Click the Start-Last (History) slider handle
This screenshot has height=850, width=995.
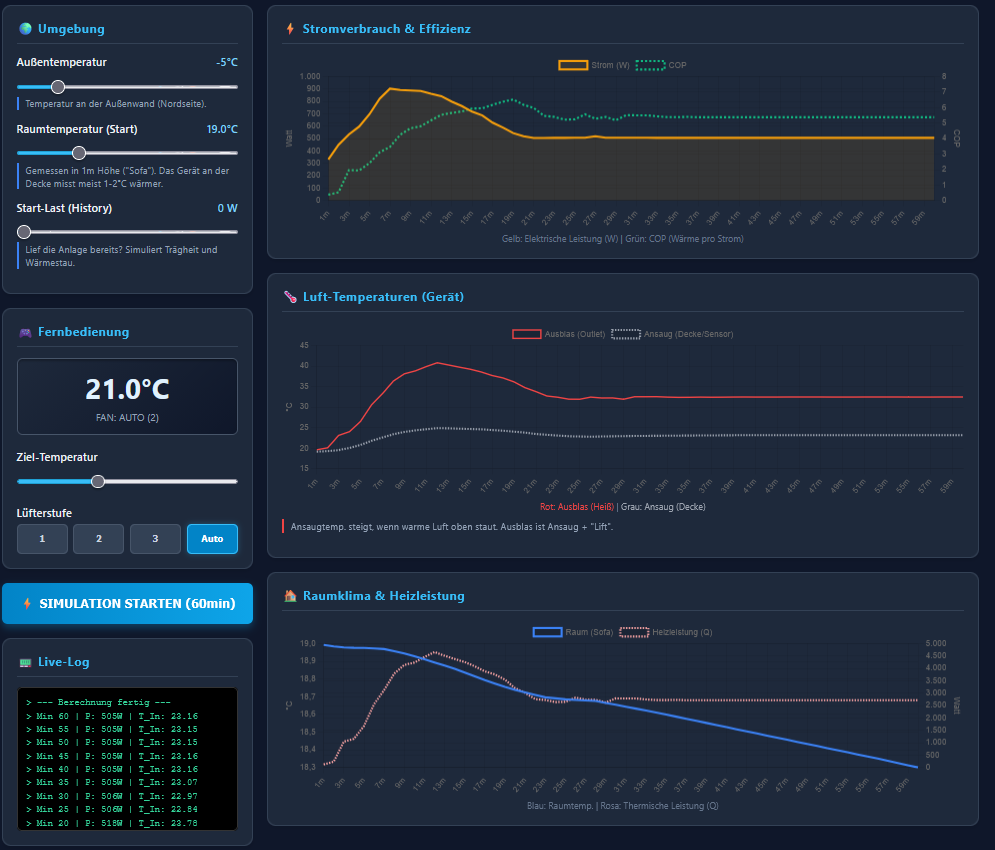(x=24, y=231)
